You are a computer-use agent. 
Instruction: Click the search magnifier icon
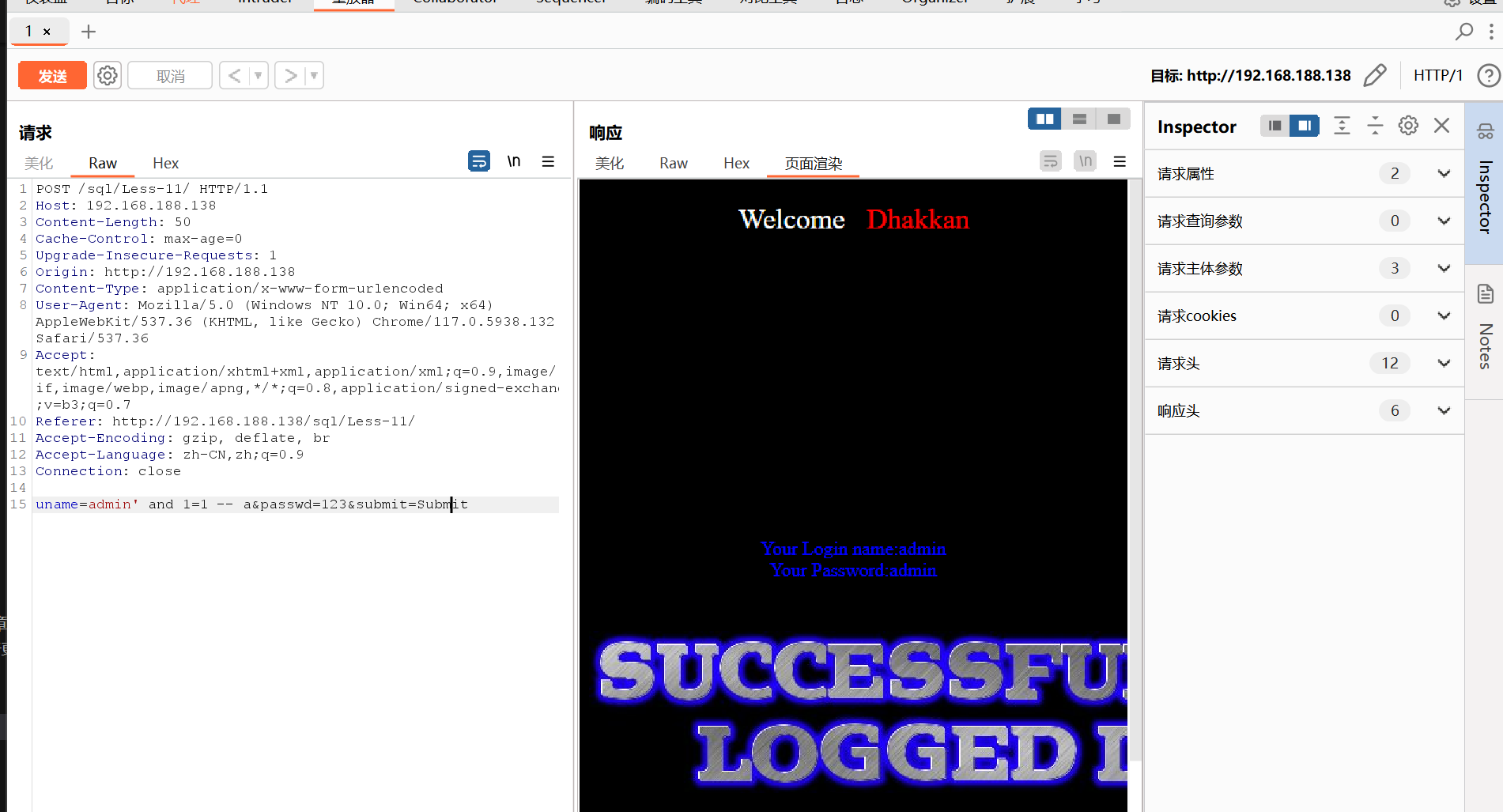coord(1463,32)
